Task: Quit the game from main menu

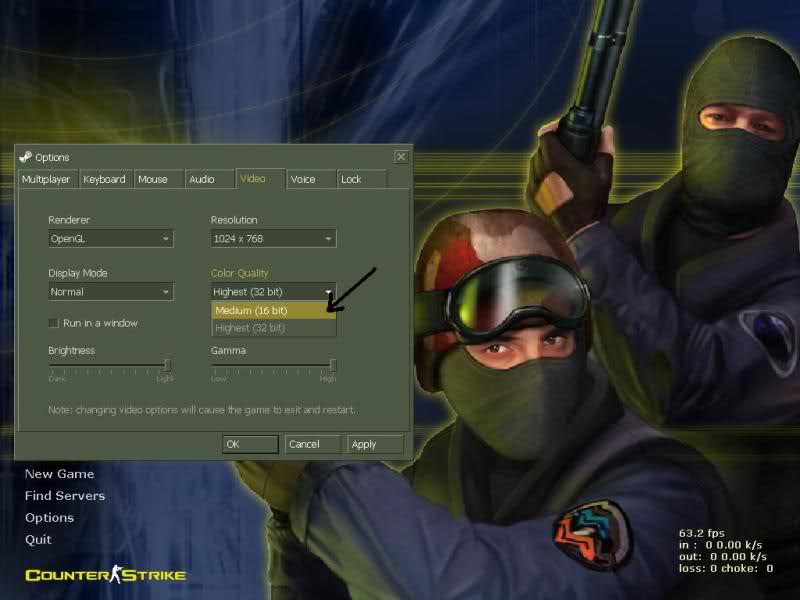Action: (38, 539)
